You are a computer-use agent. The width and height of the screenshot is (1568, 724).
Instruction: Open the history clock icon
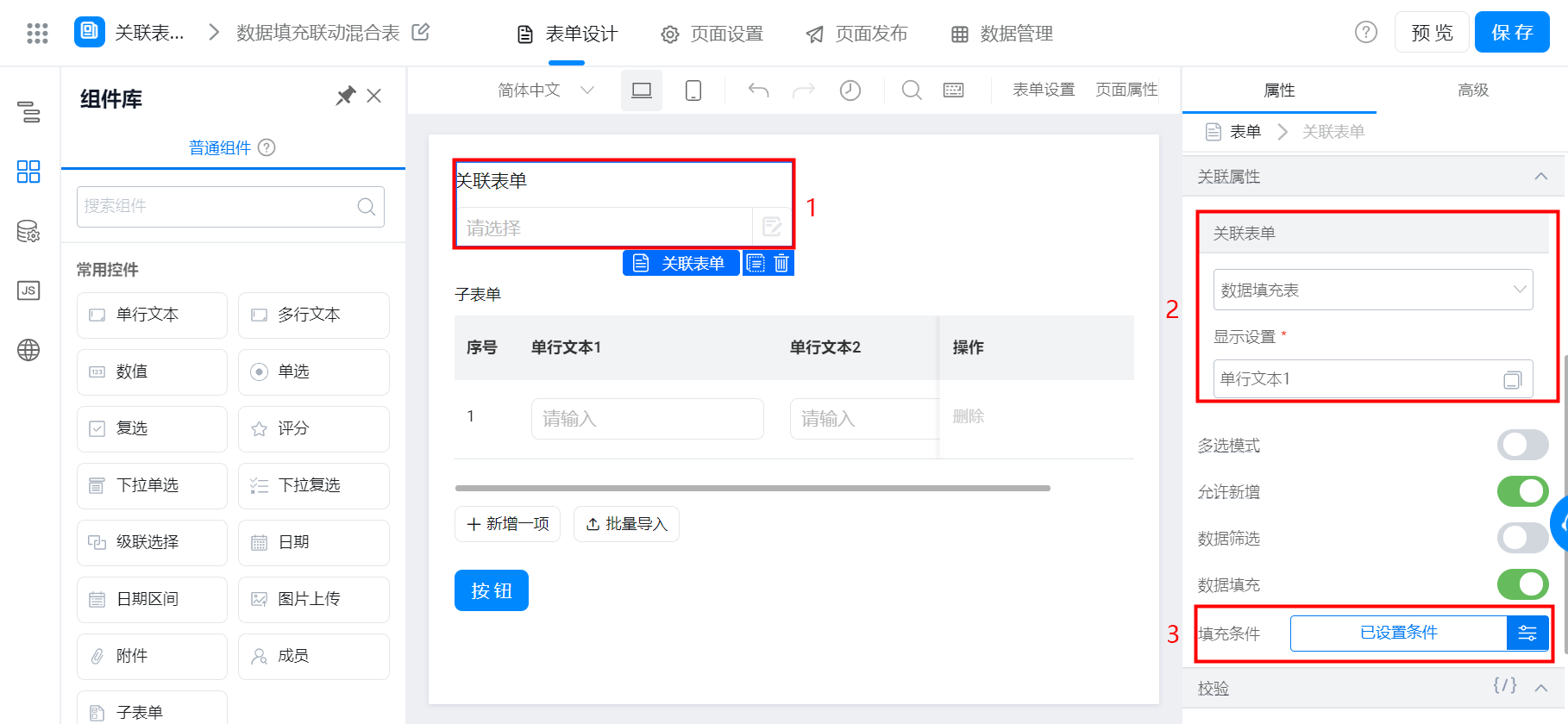pyautogui.click(x=850, y=90)
